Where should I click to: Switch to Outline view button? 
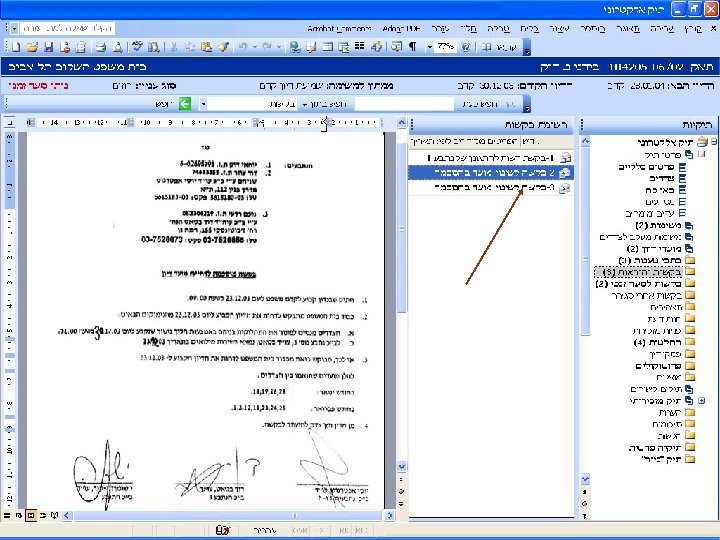tap(43, 516)
